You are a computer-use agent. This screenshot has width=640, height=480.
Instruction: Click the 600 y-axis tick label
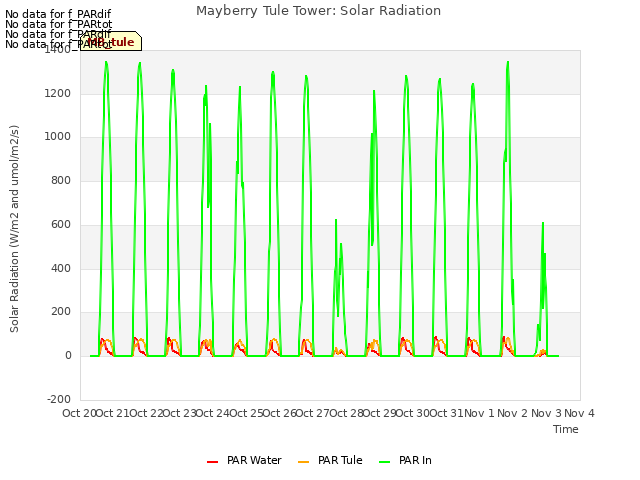pyautogui.click(x=61, y=224)
